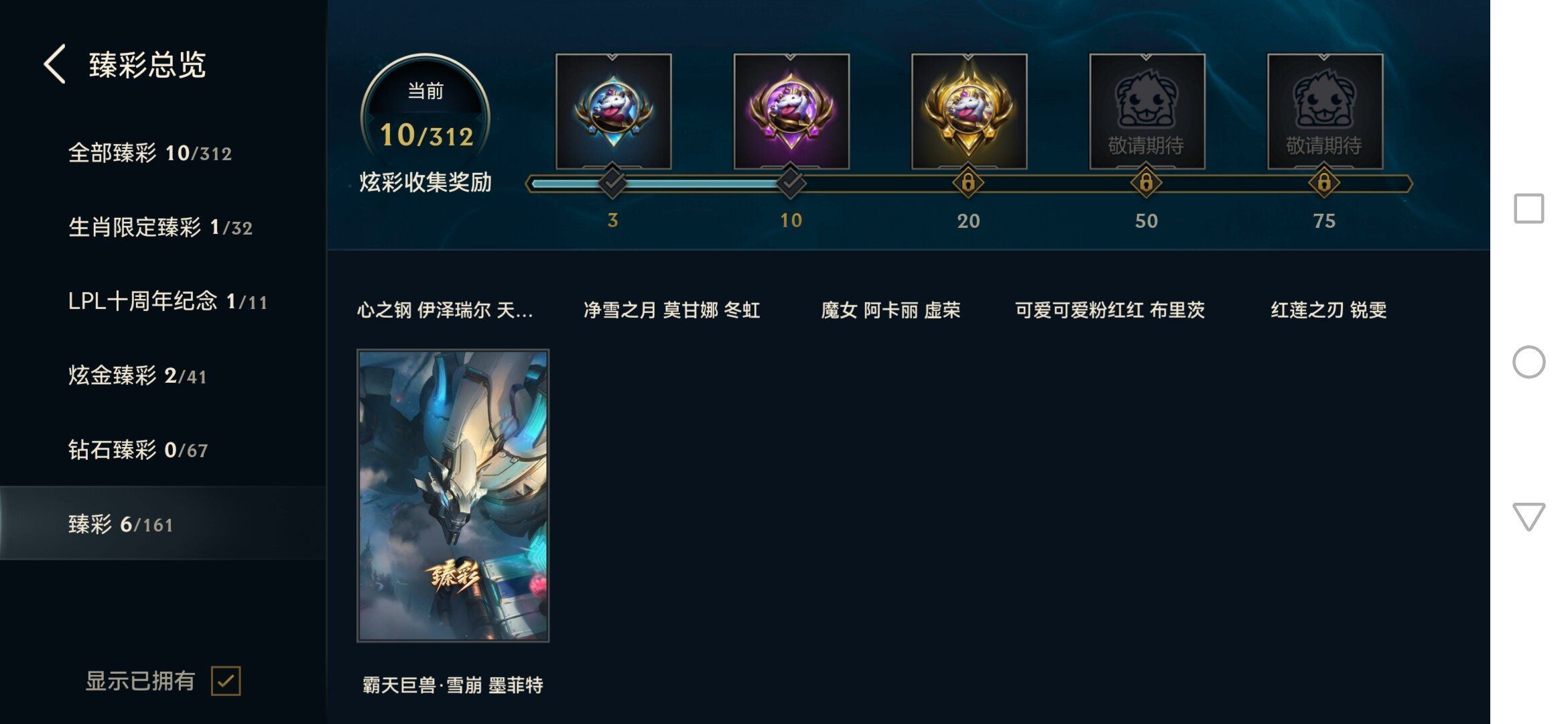Open the purple poro reward badge
The image size is (1568, 724).
(791, 111)
